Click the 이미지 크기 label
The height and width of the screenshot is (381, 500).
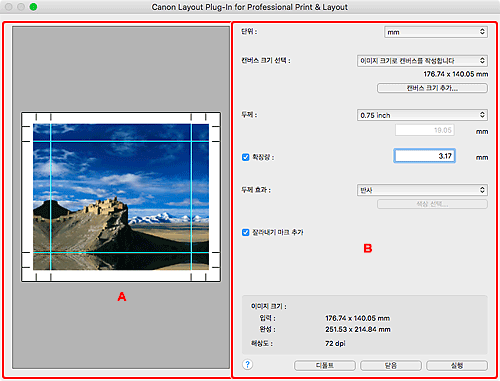click(268, 306)
